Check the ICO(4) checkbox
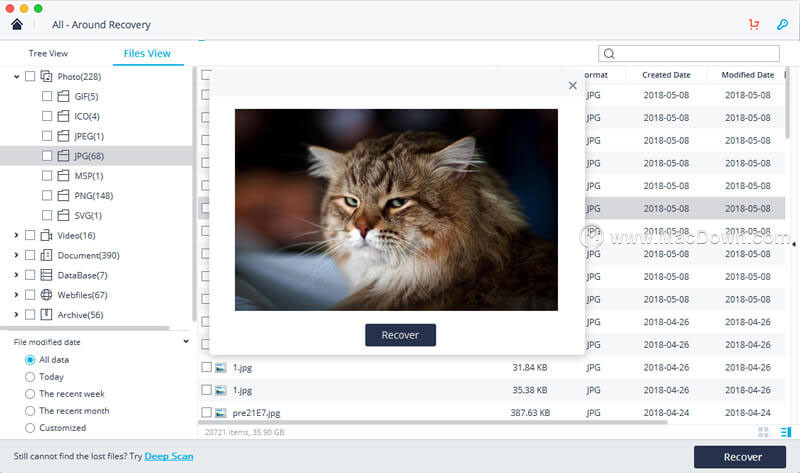The height and width of the screenshot is (473, 800). pos(47,116)
